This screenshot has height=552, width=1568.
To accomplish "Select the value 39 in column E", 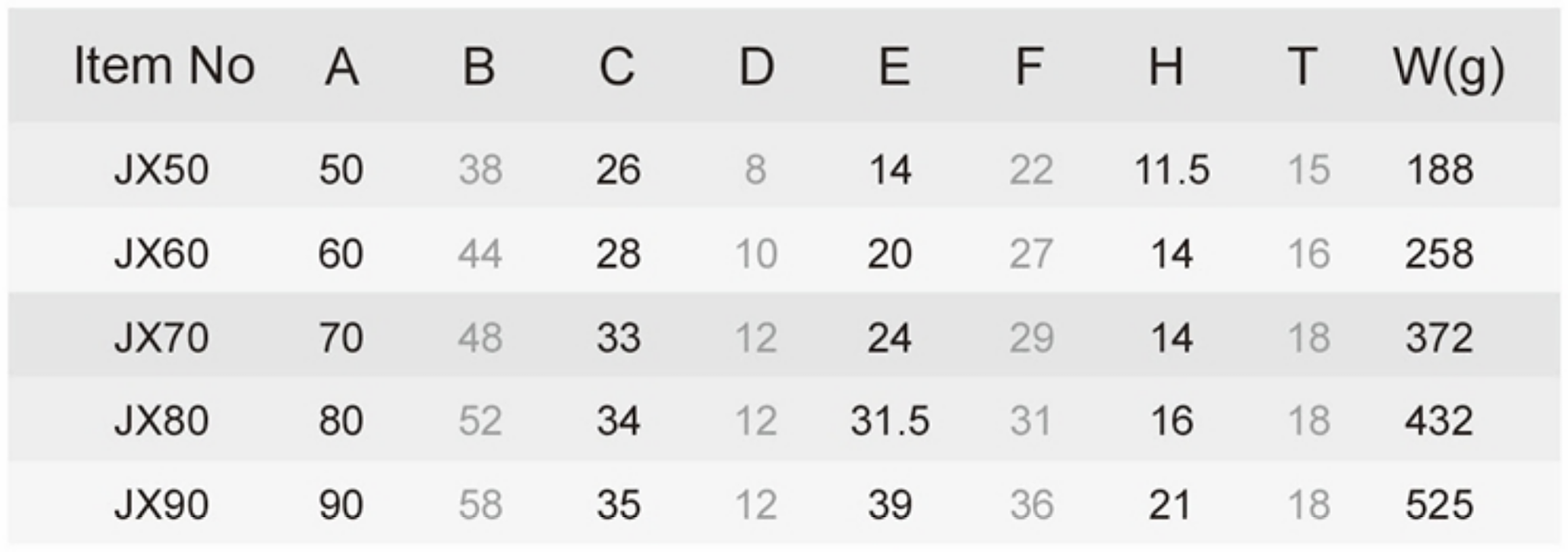I will (890, 505).
